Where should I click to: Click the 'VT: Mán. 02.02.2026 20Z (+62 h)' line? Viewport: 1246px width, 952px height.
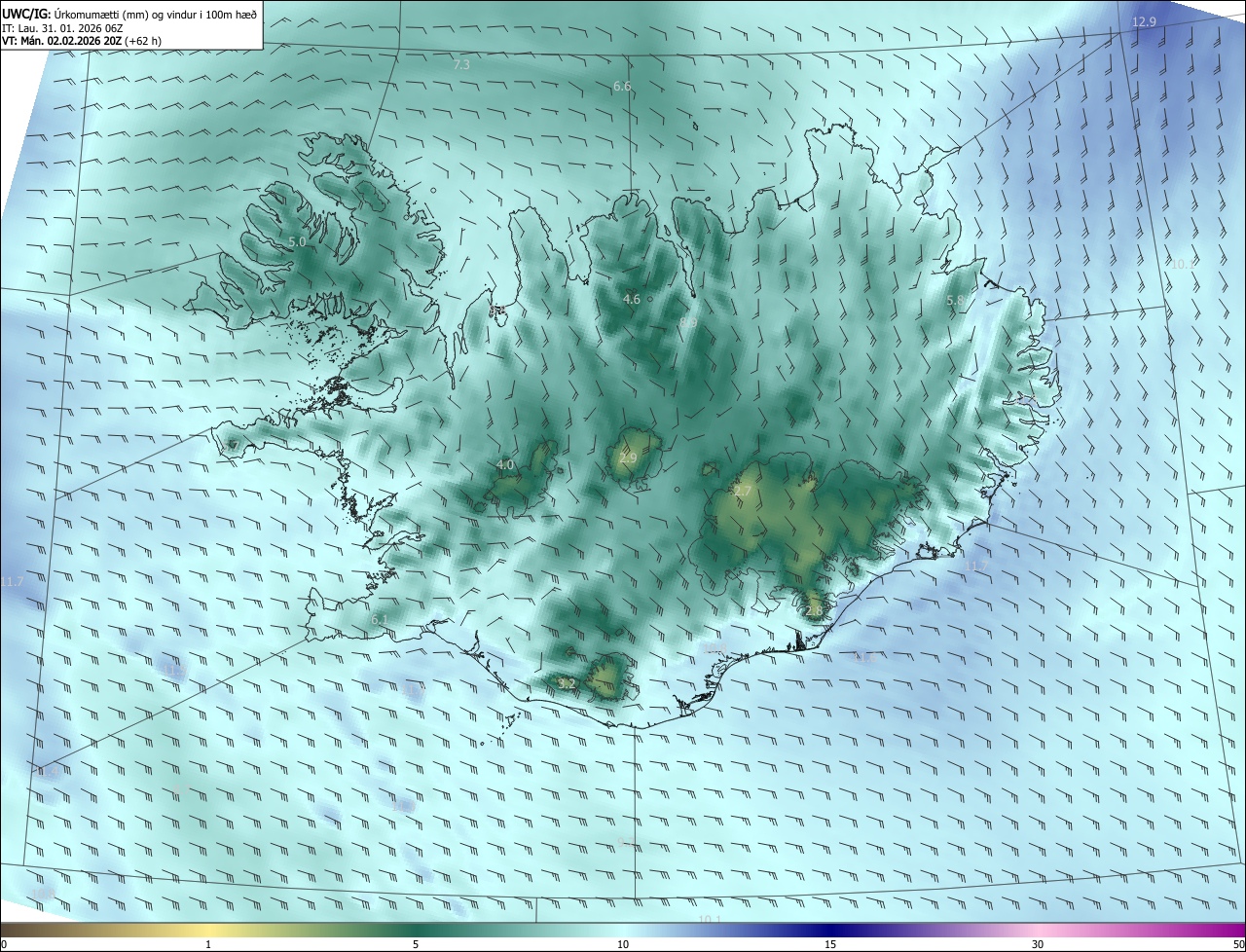pos(83,42)
